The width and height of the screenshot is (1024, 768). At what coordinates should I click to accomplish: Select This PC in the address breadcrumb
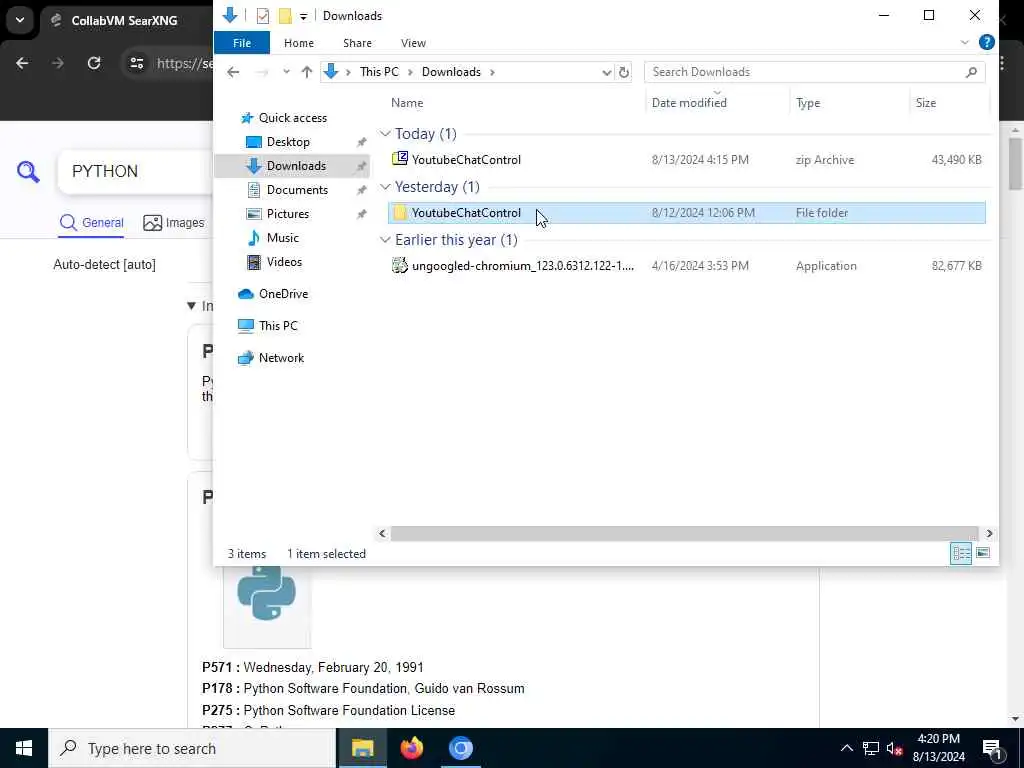[x=379, y=72]
